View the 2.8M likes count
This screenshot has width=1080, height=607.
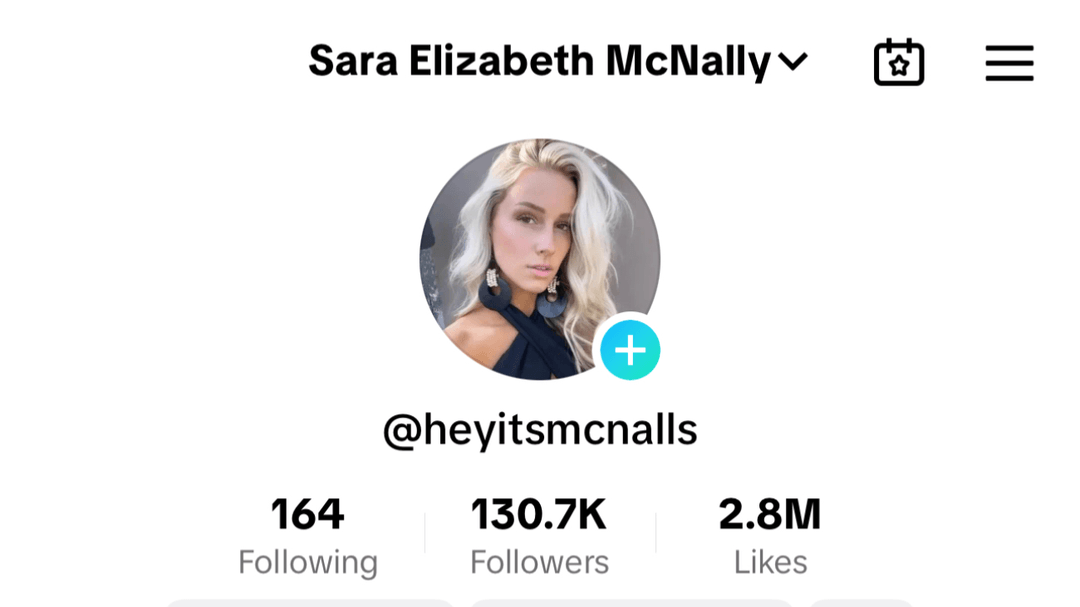(x=769, y=514)
